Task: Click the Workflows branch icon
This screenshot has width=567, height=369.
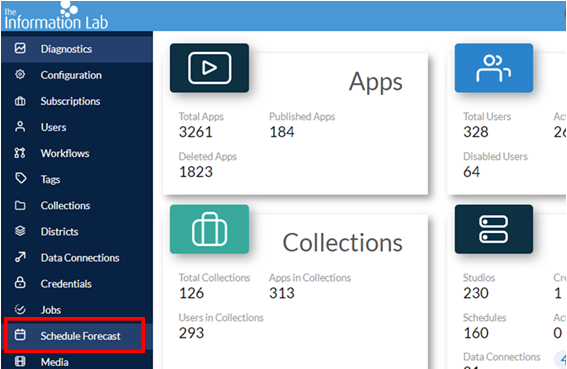Action: tap(20, 153)
